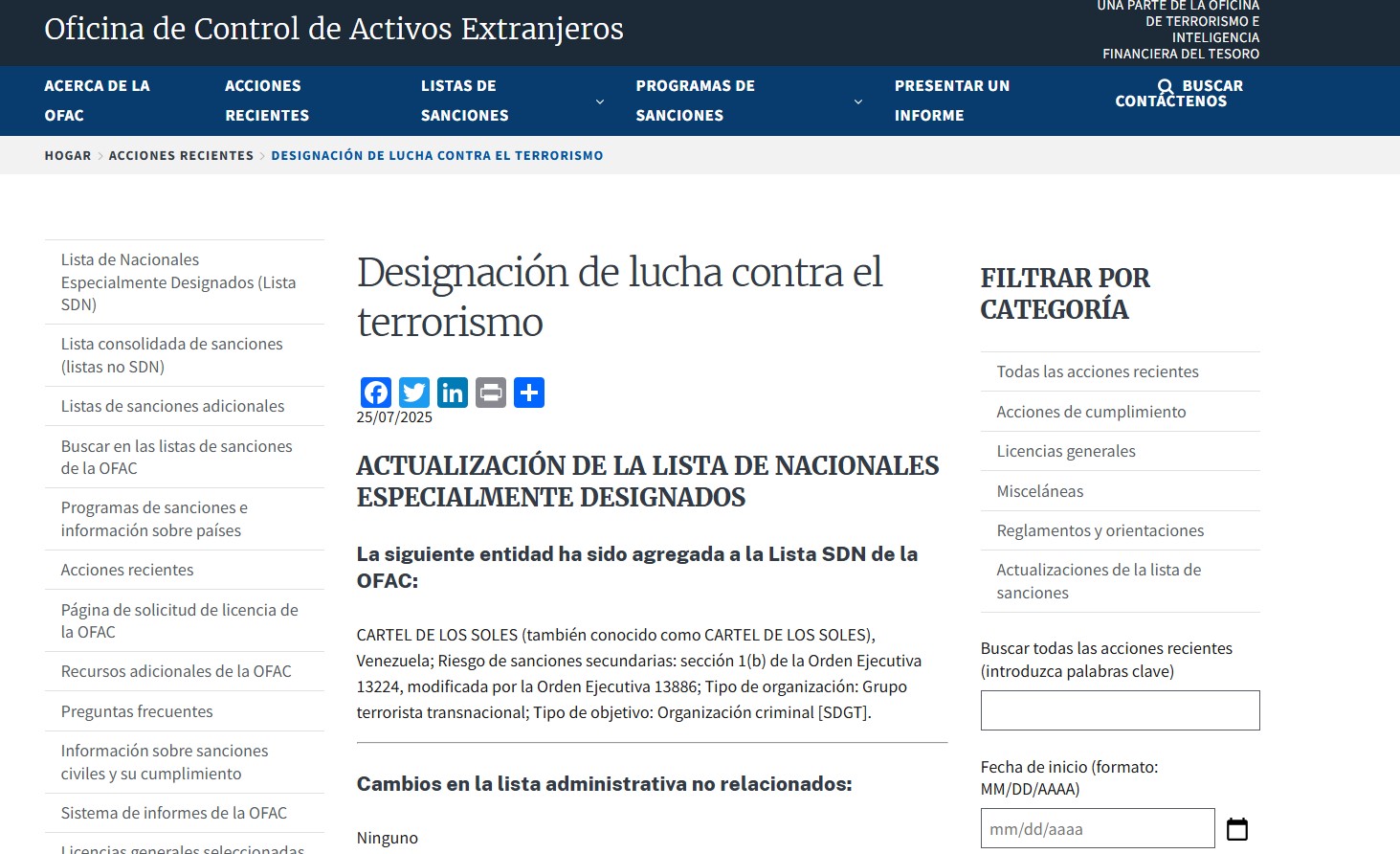This screenshot has height=854, width=1400.
Task: Open Acciones Recientes nav item
Action: point(267,101)
